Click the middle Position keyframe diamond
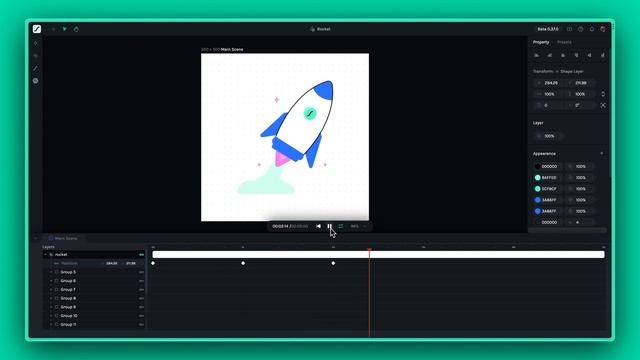 coord(243,263)
